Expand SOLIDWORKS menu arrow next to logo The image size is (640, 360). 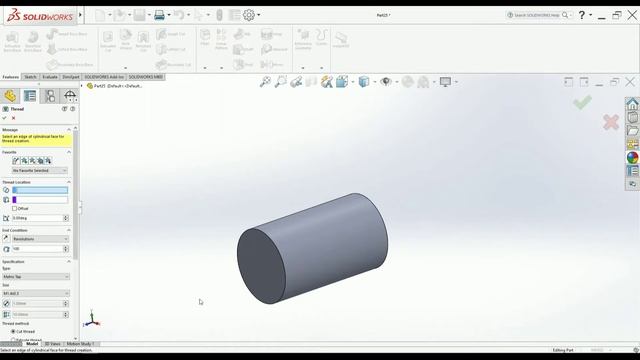pos(80,15)
